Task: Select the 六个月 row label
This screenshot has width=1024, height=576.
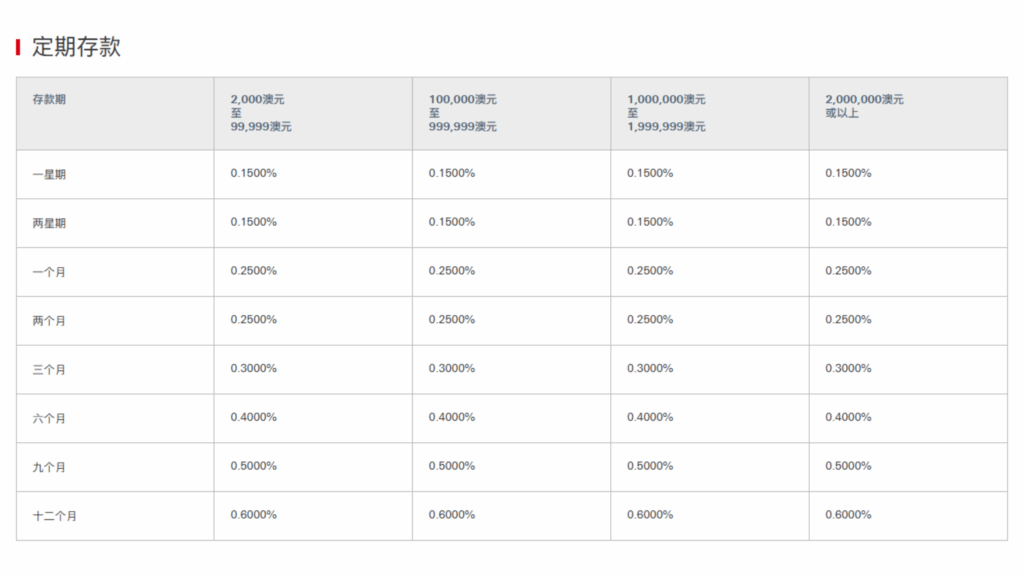Action: click(x=49, y=419)
